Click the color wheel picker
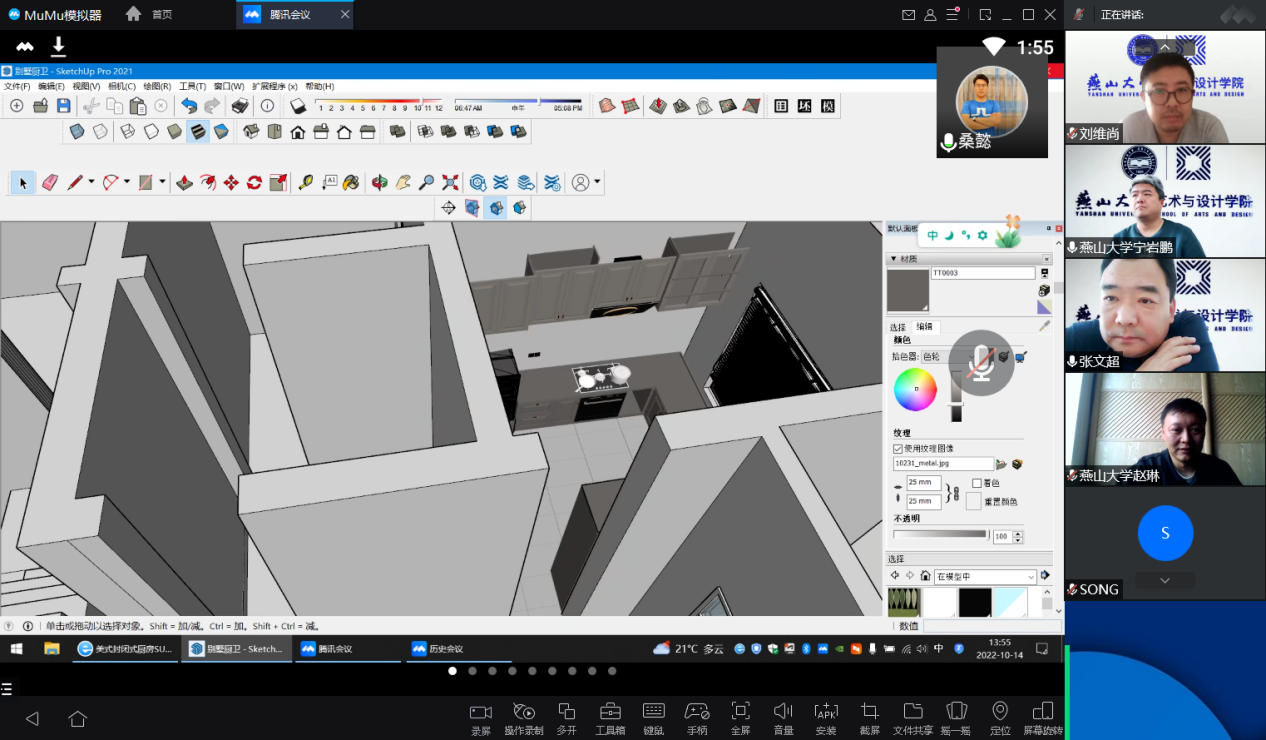Viewport: 1266px width, 740px height. (x=914, y=390)
